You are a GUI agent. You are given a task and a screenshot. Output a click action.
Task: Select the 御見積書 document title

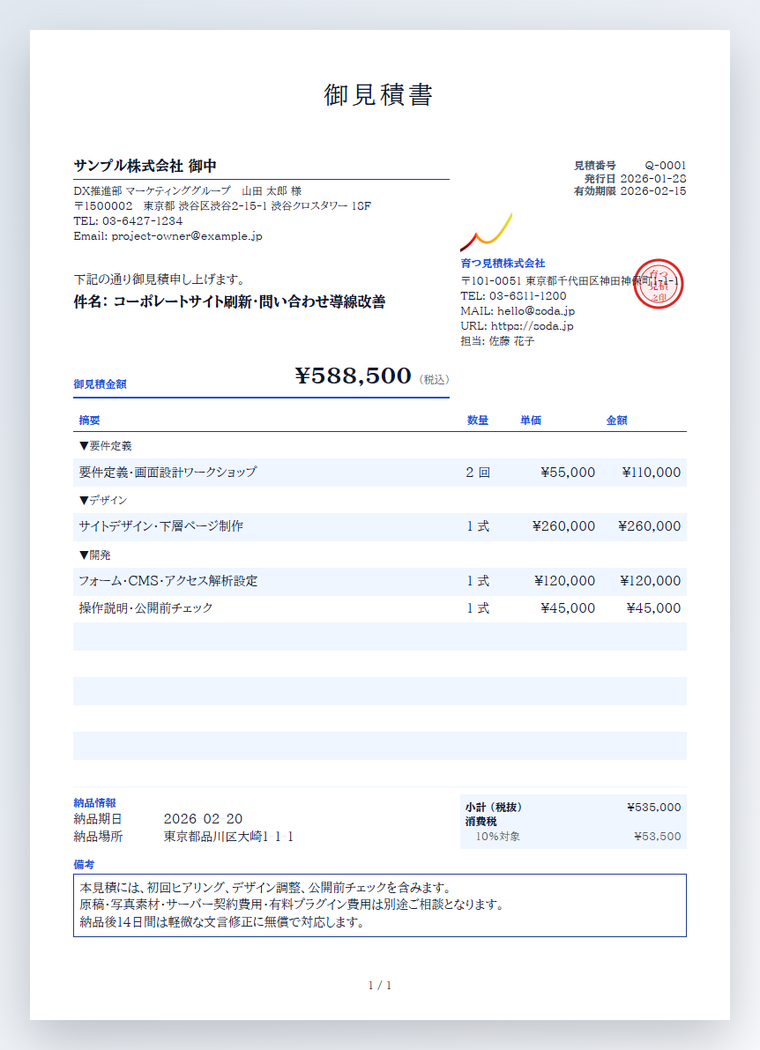379,95
